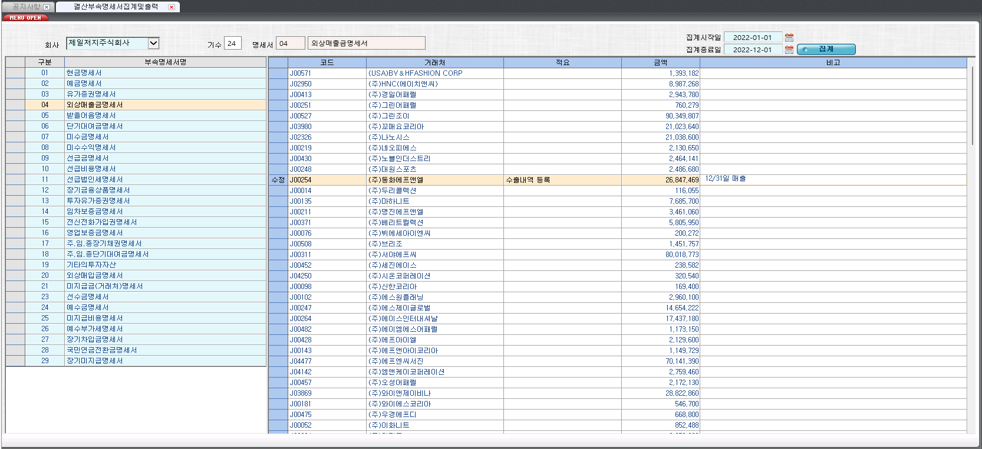Edit the 집계종료일 date field
Image resolution: width=982 pixels, height=449 pixels.
coord(752,50)
